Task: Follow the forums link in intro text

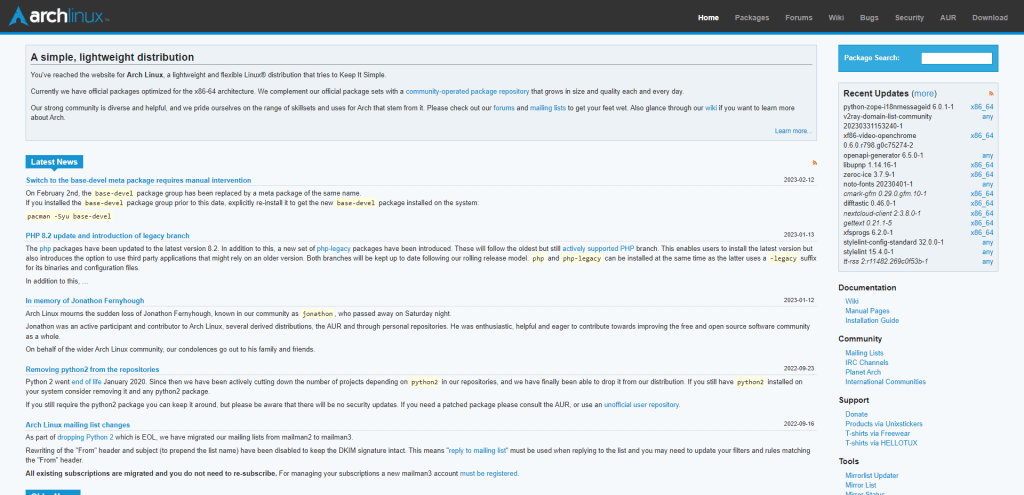Action: (x=504, y=108)
